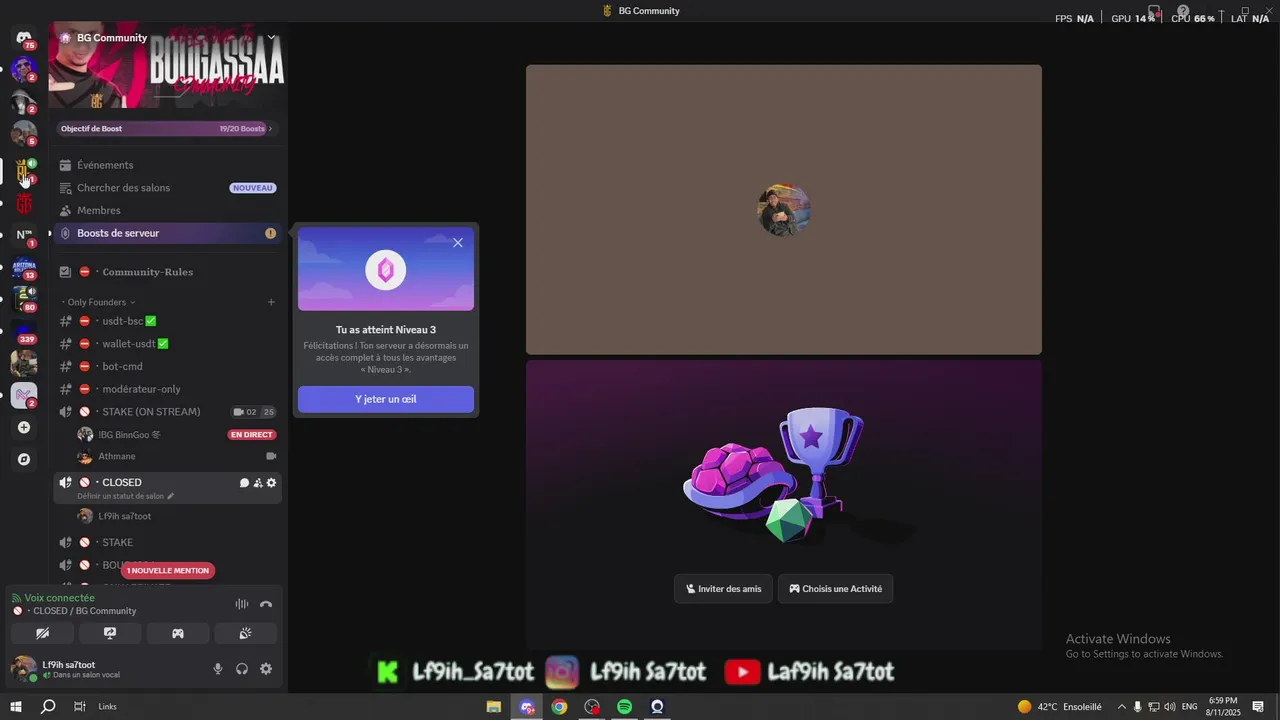This screenshot has width=1280, height=720.
Task: Open the wallet-usdt channel
Action: 167,344
